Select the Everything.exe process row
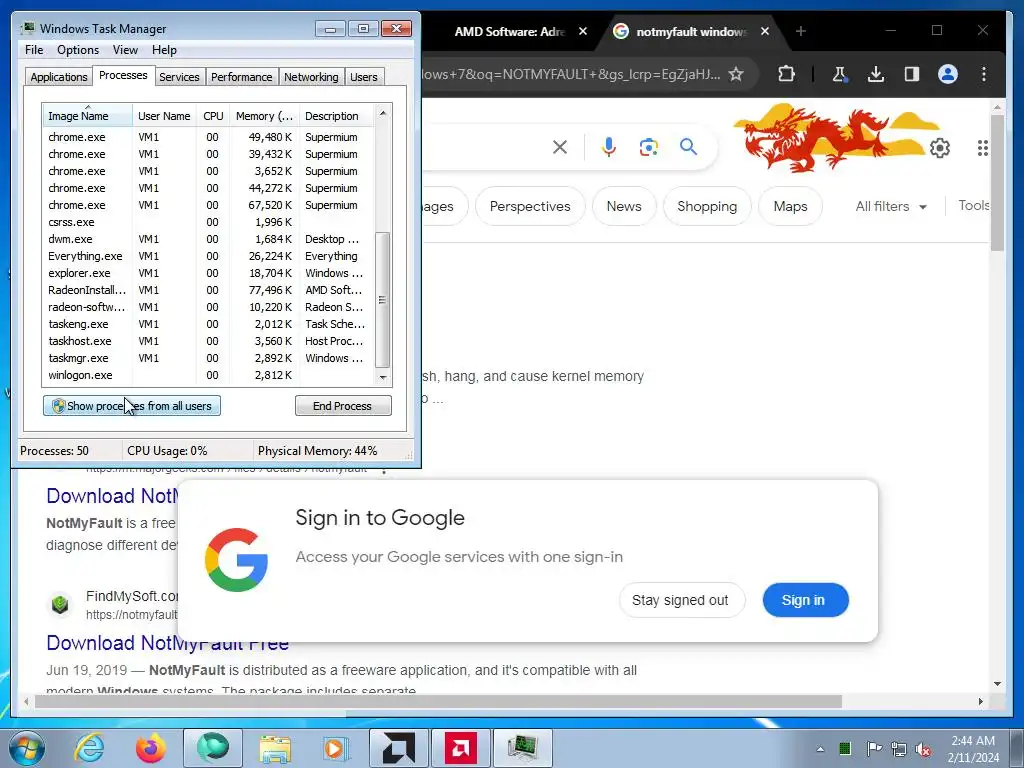The width and height of the screenshot is (1024, 768). pos(208,256)
